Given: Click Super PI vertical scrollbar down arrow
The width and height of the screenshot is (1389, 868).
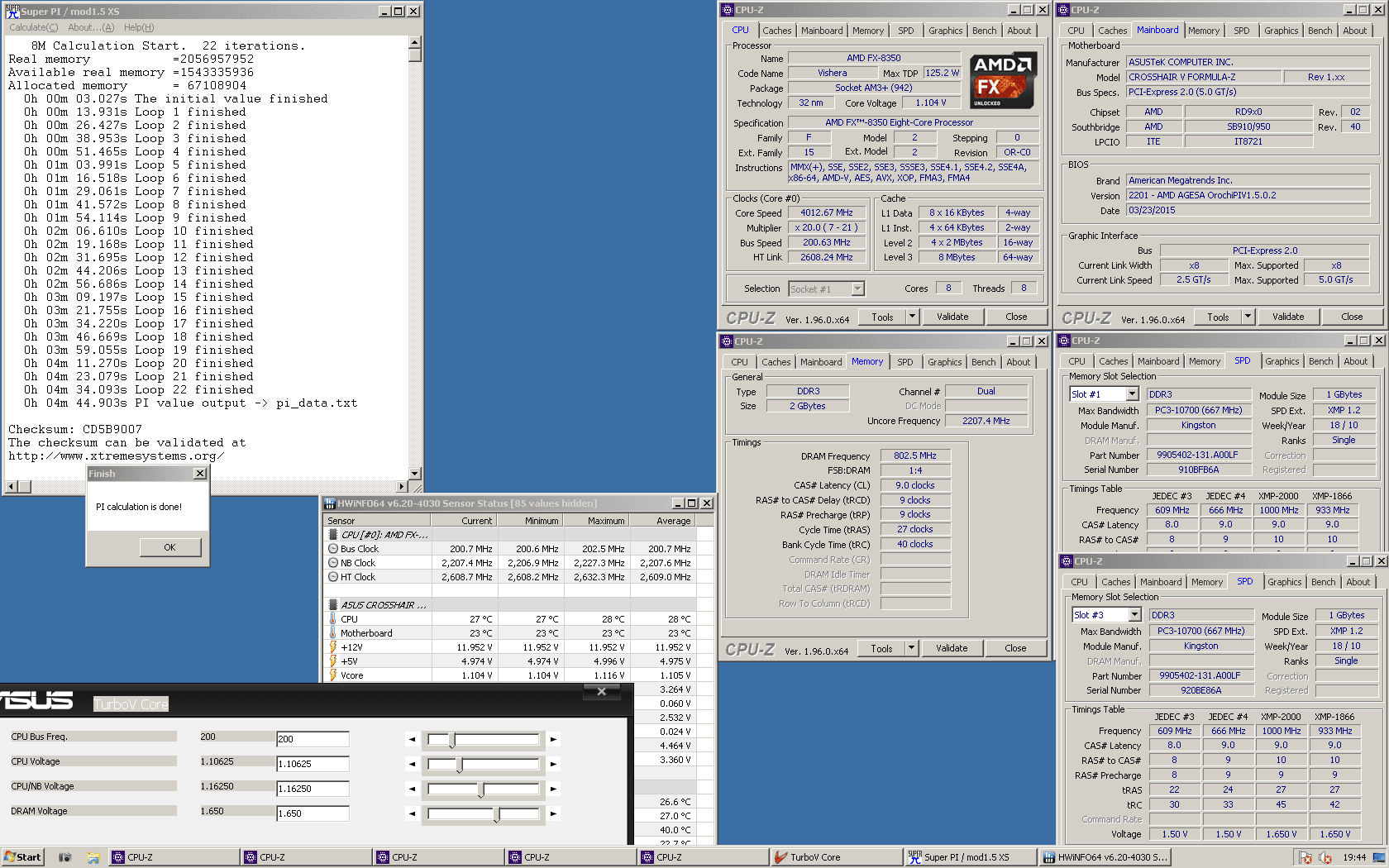Looking at the screenshot, I should click(x=414, y=474).
